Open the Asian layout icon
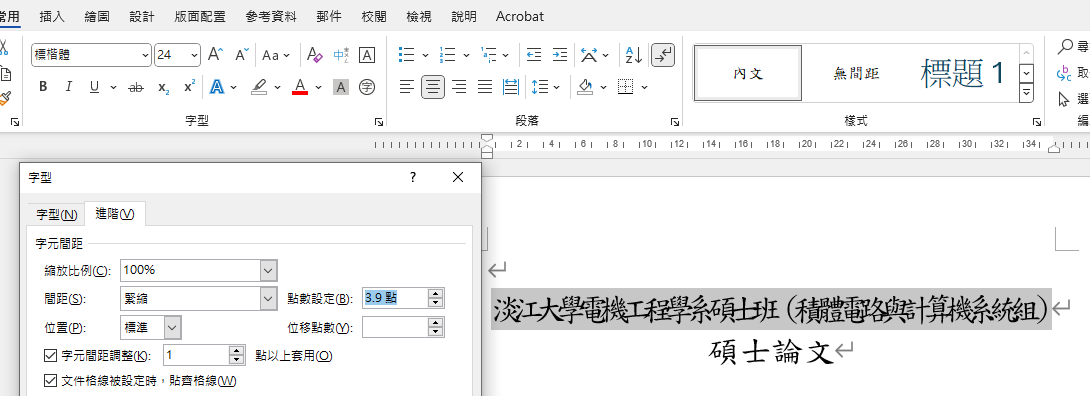The height and width of the screenshot is (396, 1090). 589,55
